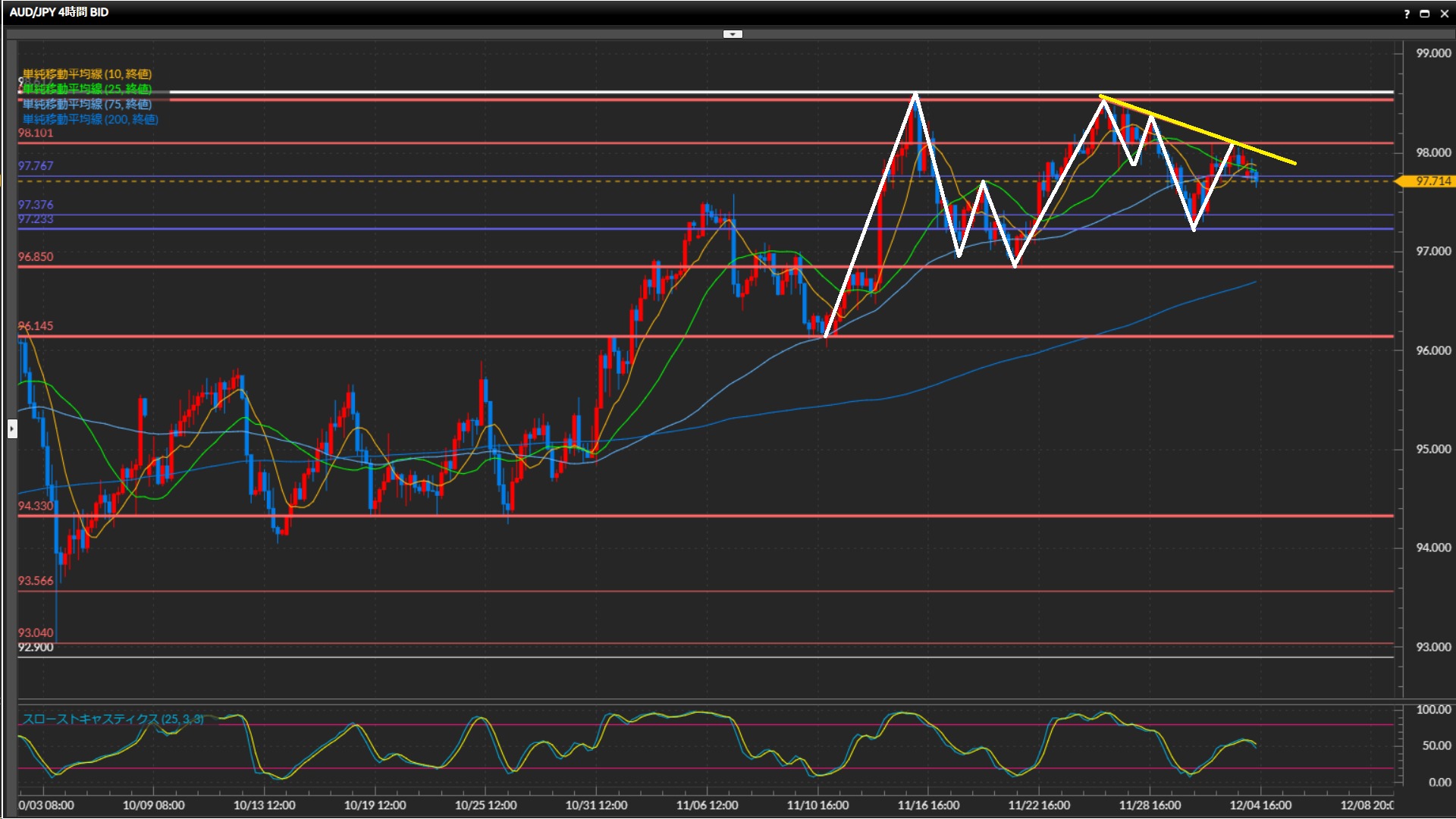Select the 98.101 red horizontal line label
Screen dimensions: 1456x819
click(36, 133)
